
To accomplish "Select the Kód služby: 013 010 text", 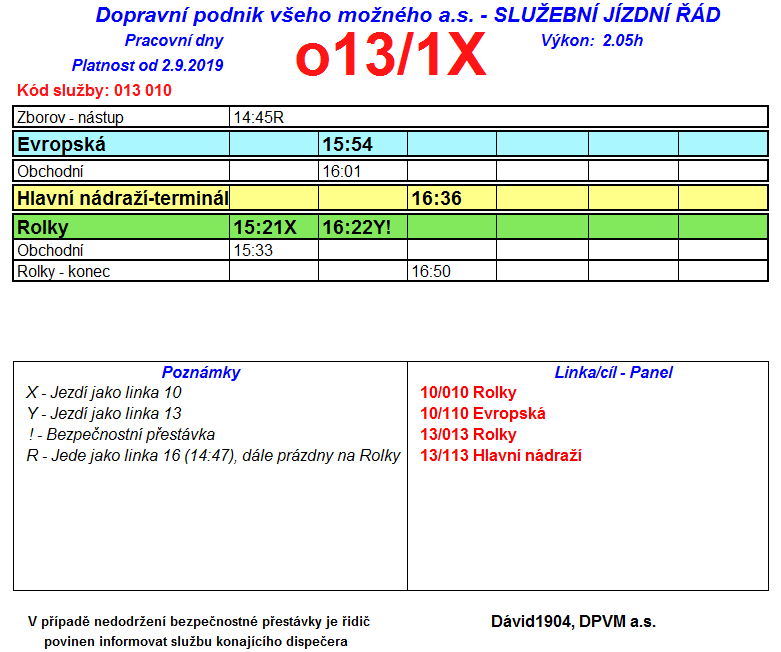I will pyautogui.click(x=94, y=90).
